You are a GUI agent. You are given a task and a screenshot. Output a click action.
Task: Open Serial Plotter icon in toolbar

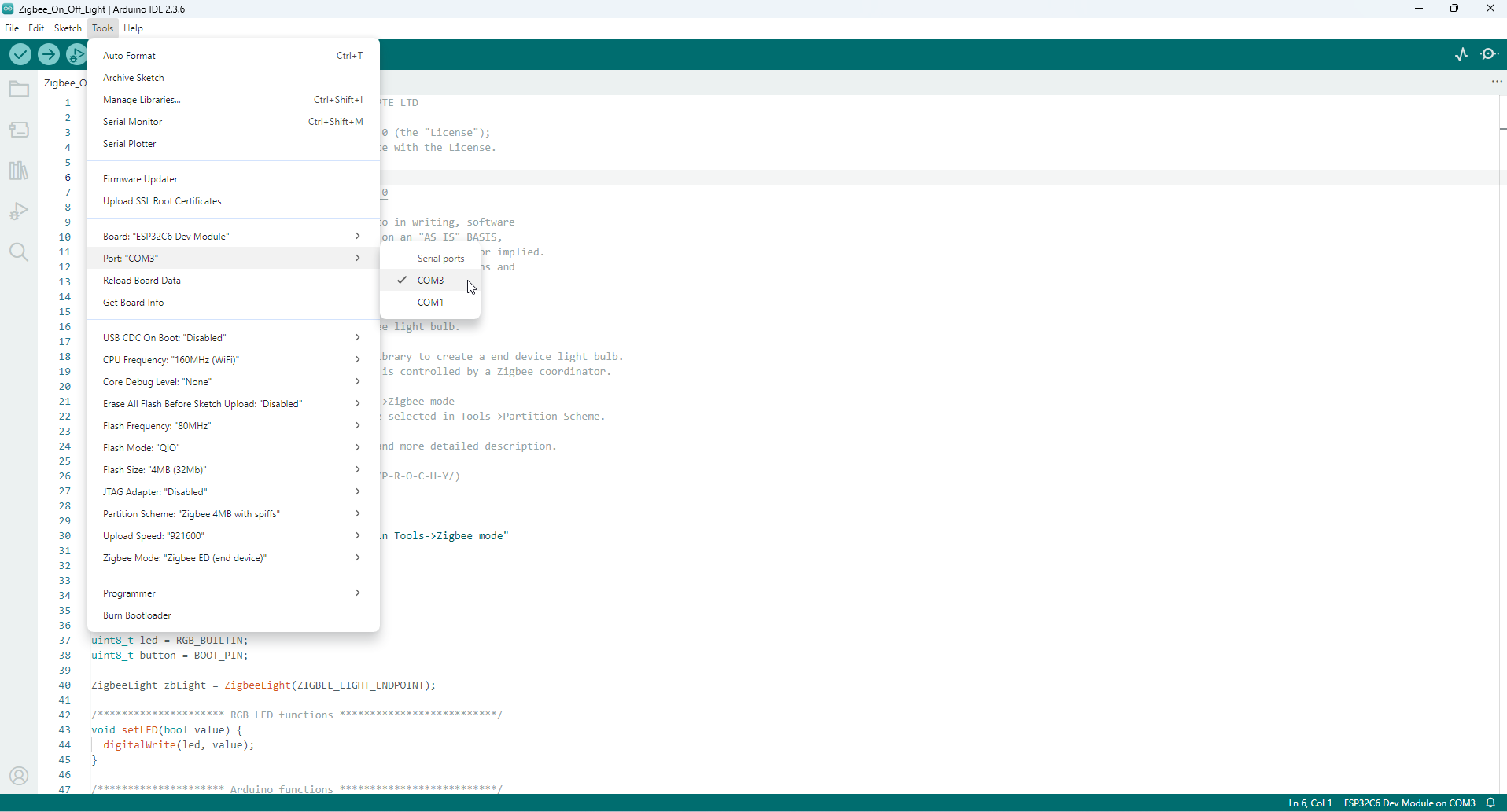tap(1461, 54)
